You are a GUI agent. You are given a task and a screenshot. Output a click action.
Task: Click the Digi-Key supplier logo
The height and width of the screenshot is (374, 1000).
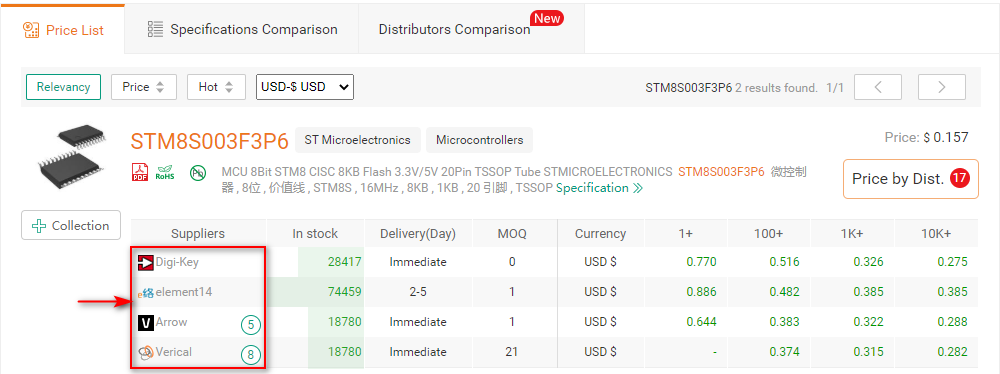coord(145,262)
